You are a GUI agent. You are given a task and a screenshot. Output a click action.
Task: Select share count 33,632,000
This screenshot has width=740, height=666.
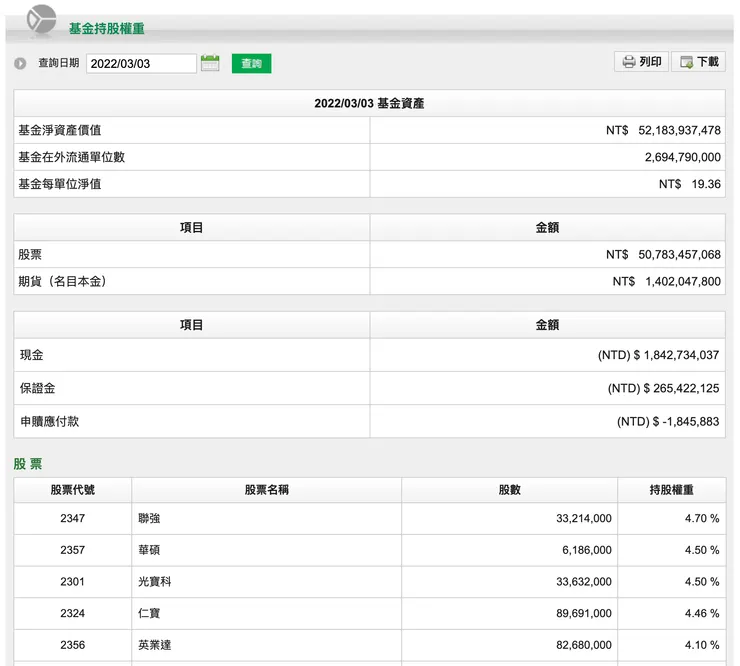coord(584,582)
